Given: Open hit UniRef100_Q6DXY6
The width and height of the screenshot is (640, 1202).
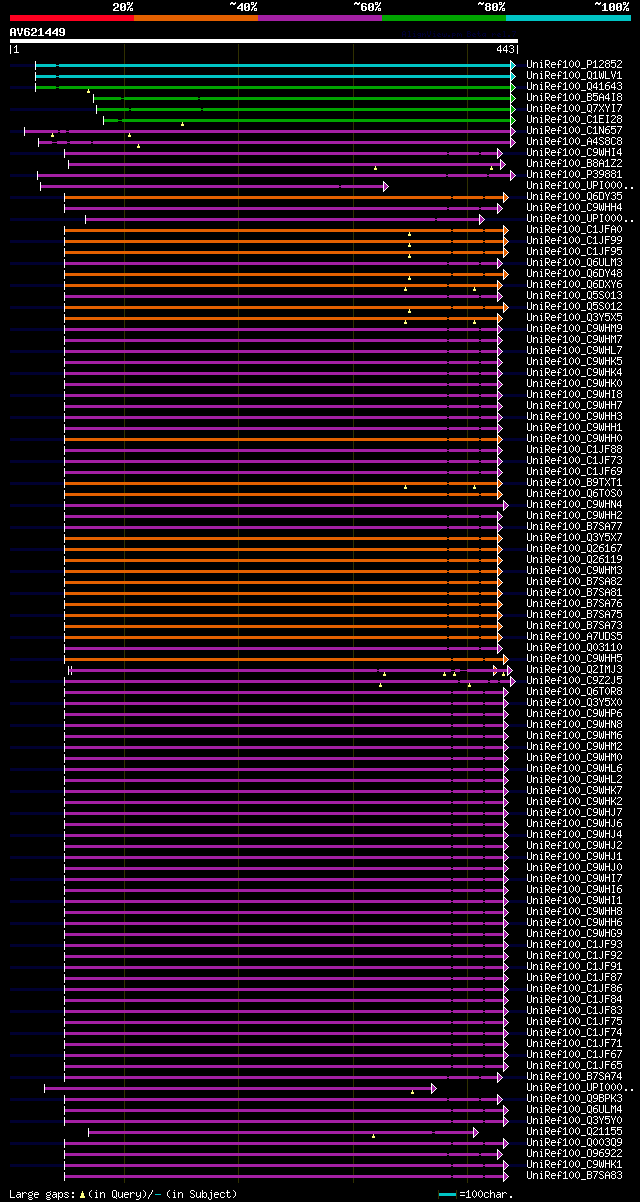Looking at the screenshot, I should (x=575, y=284).
